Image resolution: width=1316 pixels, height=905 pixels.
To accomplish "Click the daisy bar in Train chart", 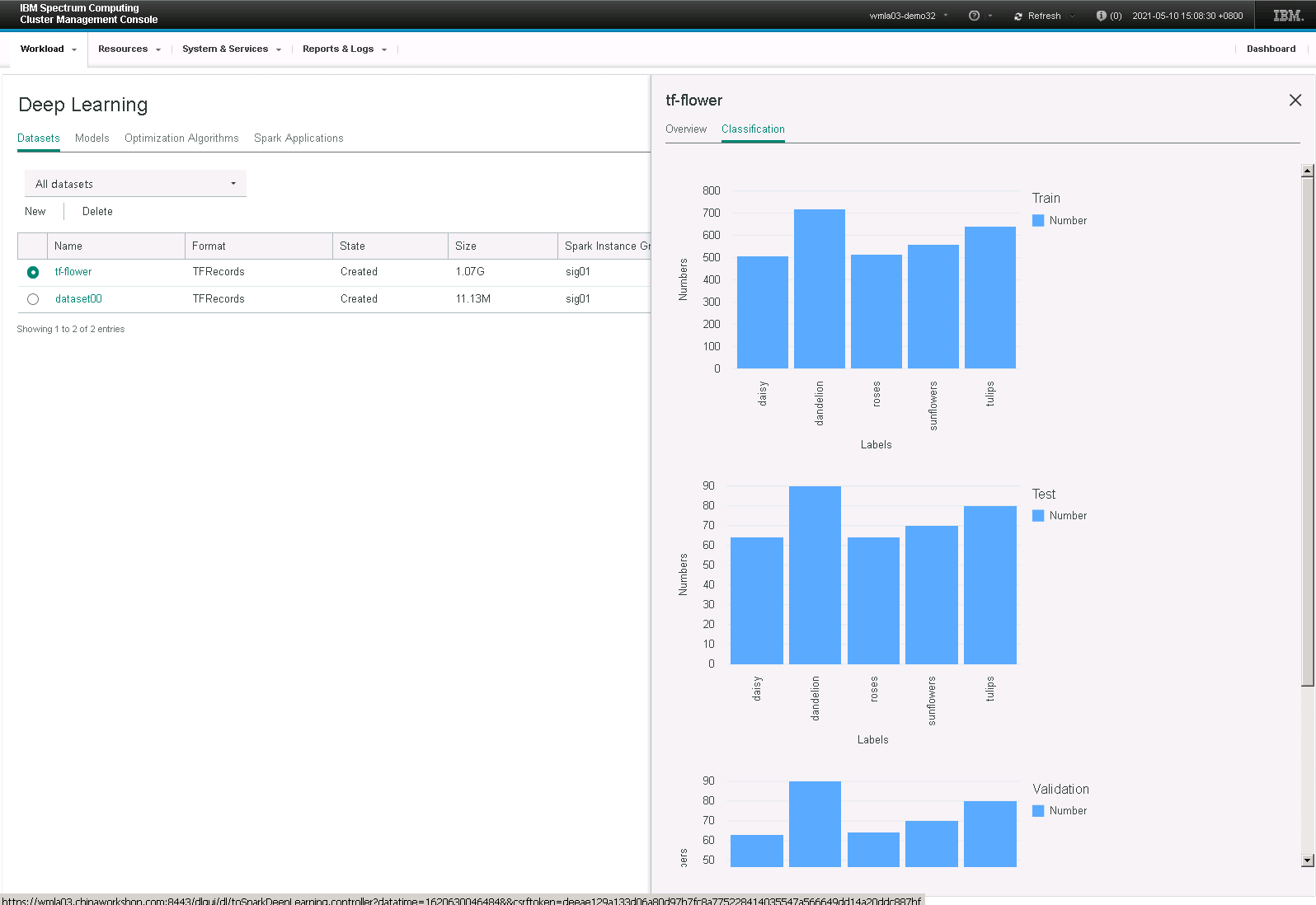I will pos(763,312).
